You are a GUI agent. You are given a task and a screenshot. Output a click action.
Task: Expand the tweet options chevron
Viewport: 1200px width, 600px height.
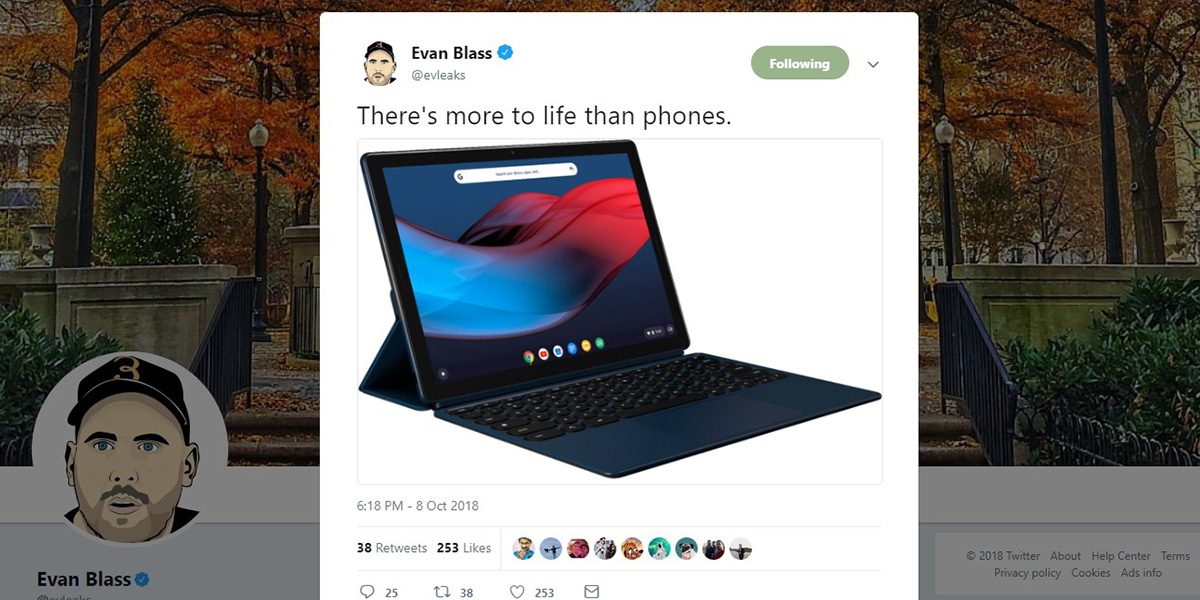[873, 64]
